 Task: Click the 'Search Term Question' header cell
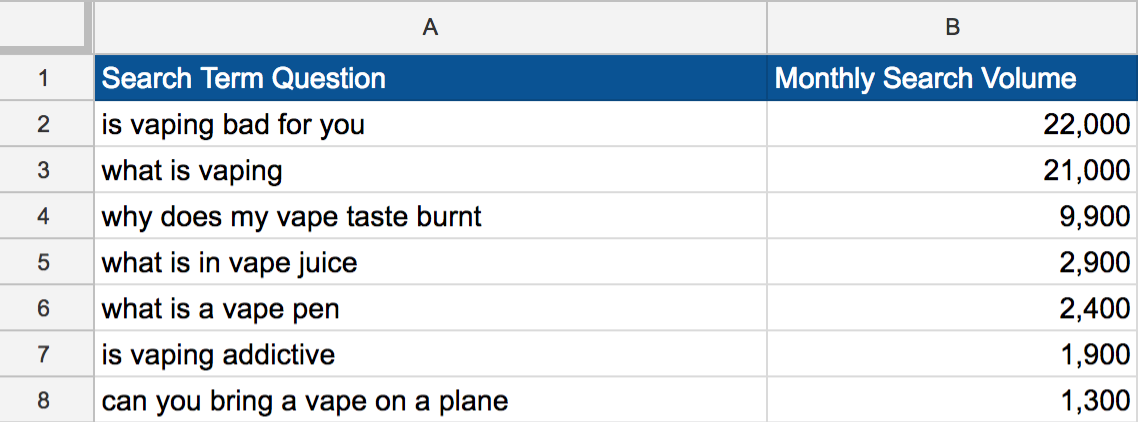pos(430,78)
